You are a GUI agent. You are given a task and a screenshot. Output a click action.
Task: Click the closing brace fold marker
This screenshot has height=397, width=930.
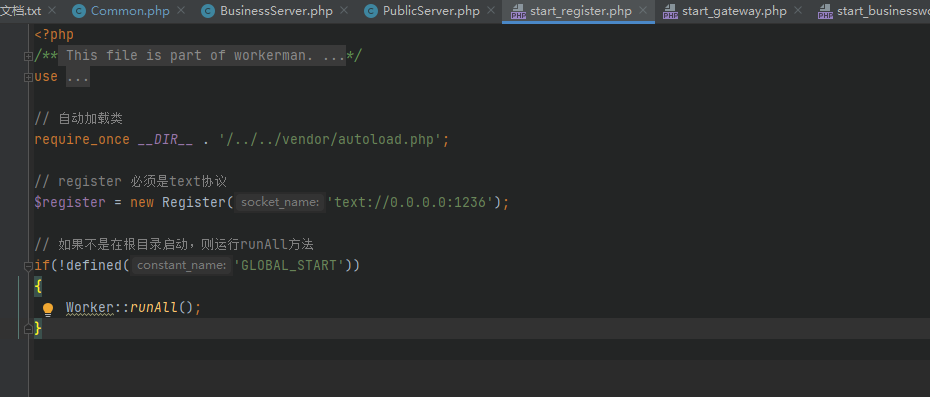(x=28, y=328)
